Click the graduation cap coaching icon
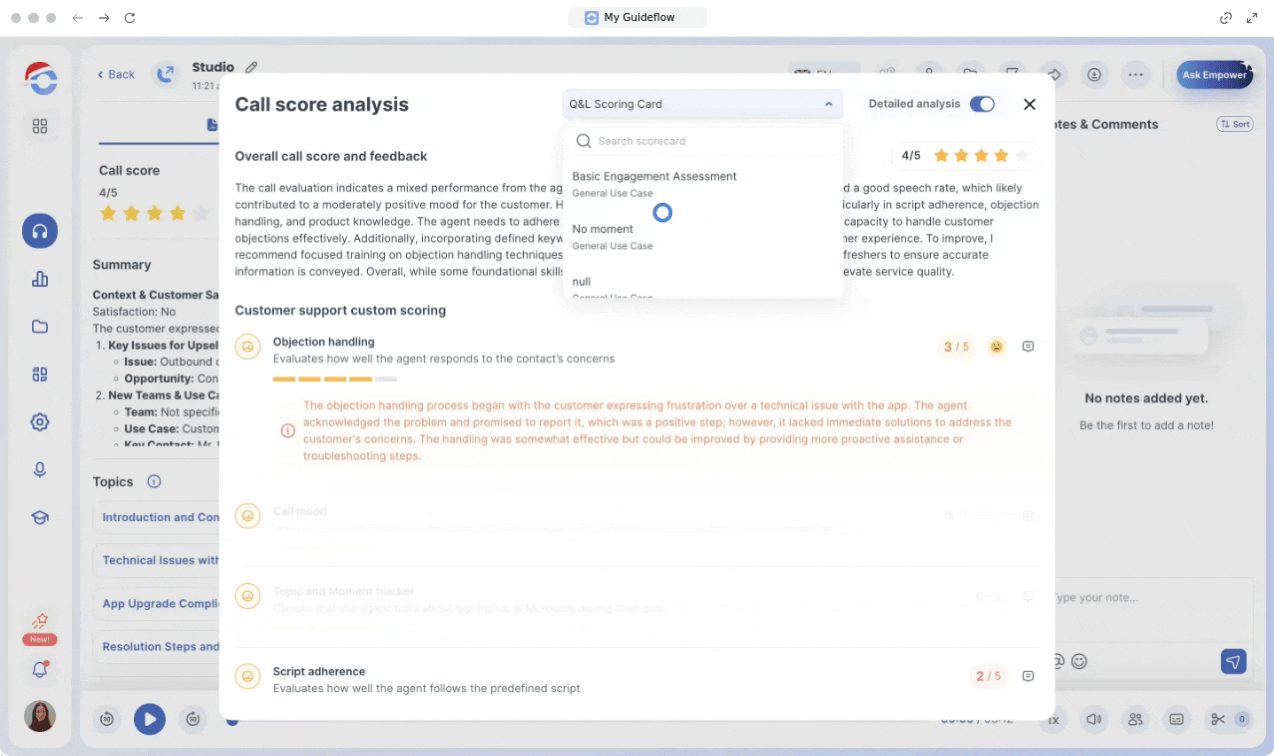This screenshot has width=1274, height=756. 40,517
